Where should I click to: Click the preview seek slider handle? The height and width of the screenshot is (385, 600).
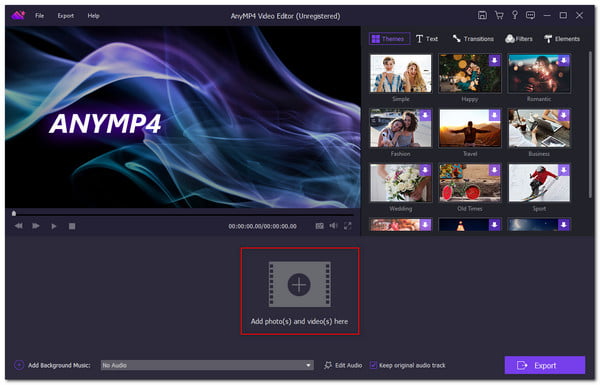pos(14,213)
